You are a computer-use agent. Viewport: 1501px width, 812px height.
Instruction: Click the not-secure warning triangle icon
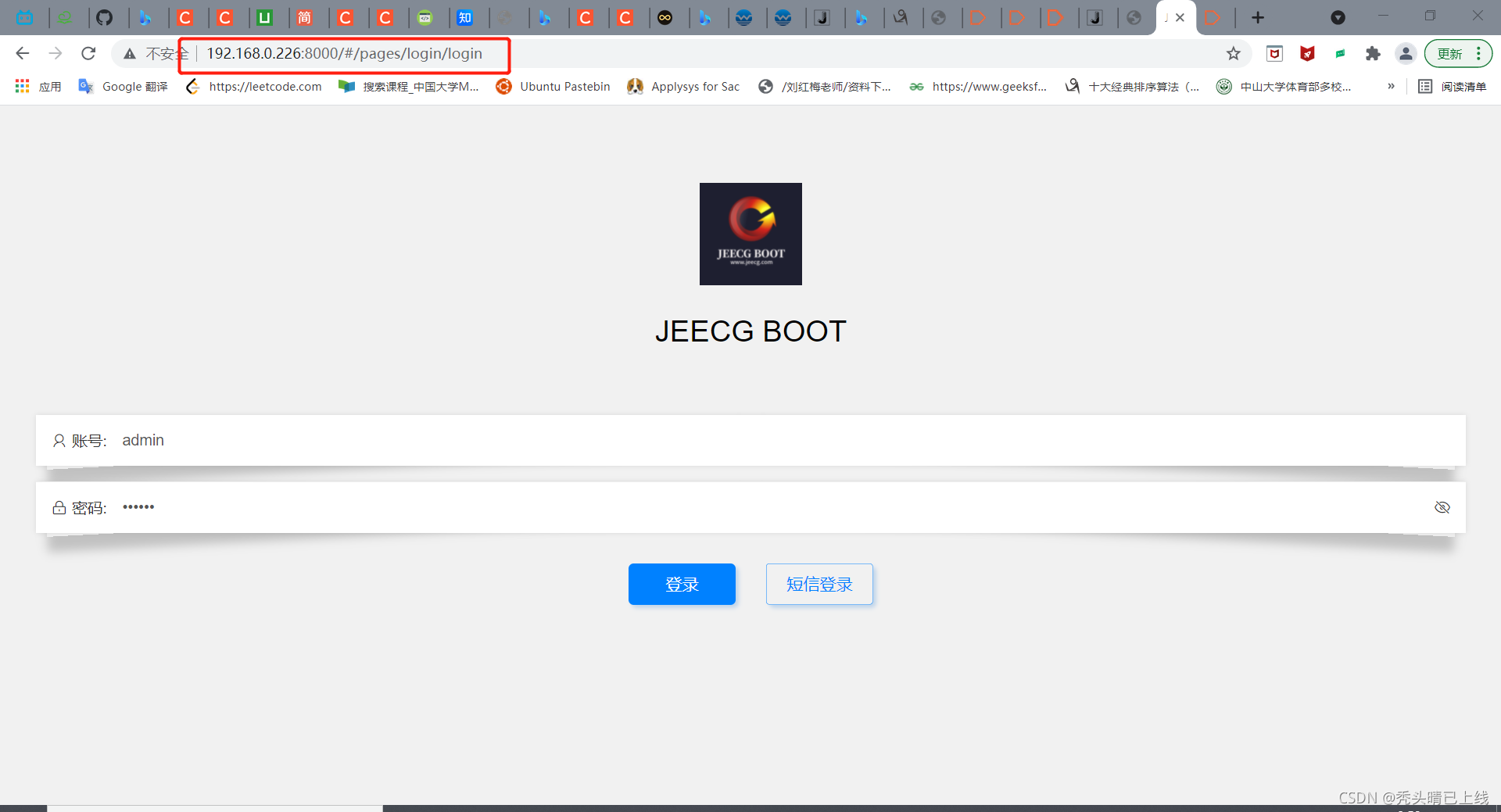coord(130,54)
